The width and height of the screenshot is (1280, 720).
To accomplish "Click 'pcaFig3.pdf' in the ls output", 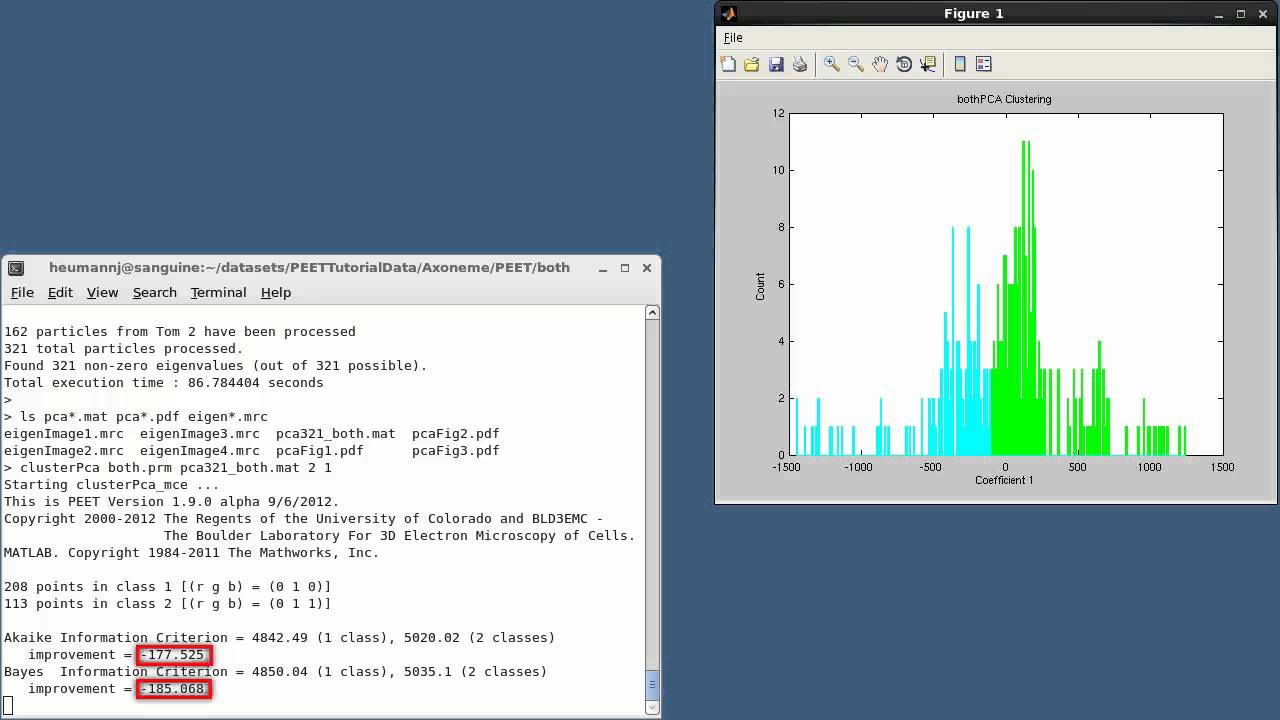I will (x=456, y=451).
